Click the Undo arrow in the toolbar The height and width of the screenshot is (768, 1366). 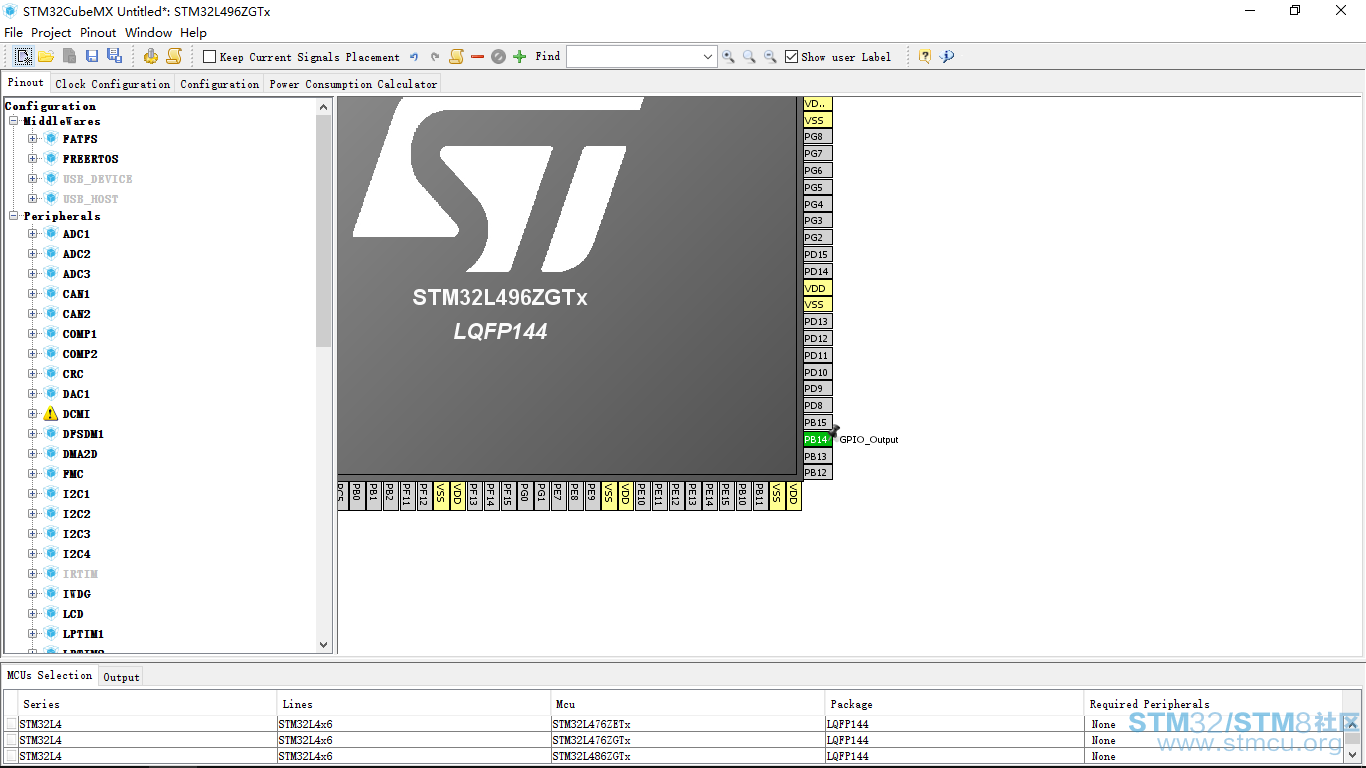414,57
